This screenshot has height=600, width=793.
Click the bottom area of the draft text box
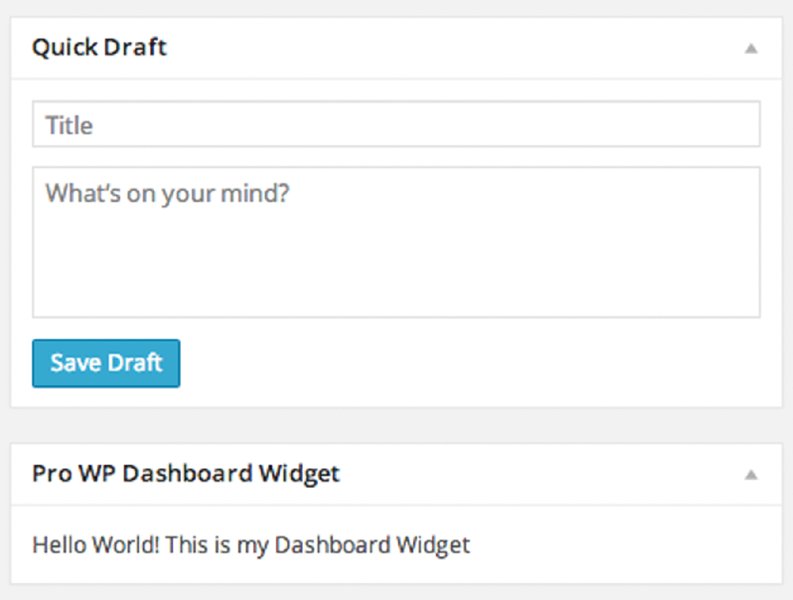click(396, 295)
